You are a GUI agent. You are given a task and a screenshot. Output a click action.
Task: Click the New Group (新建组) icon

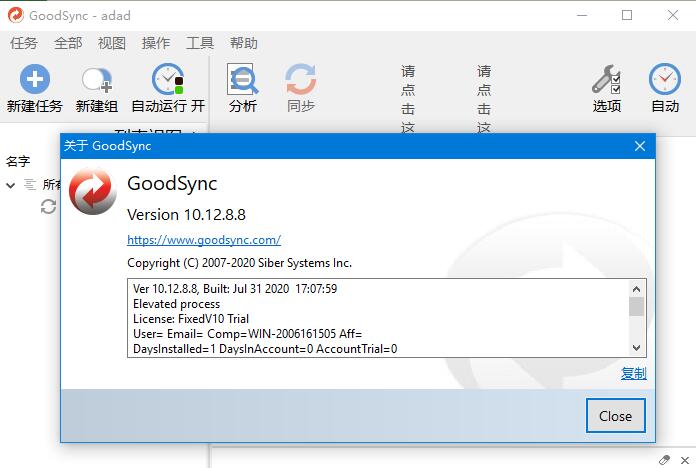[x=97, y=80]
